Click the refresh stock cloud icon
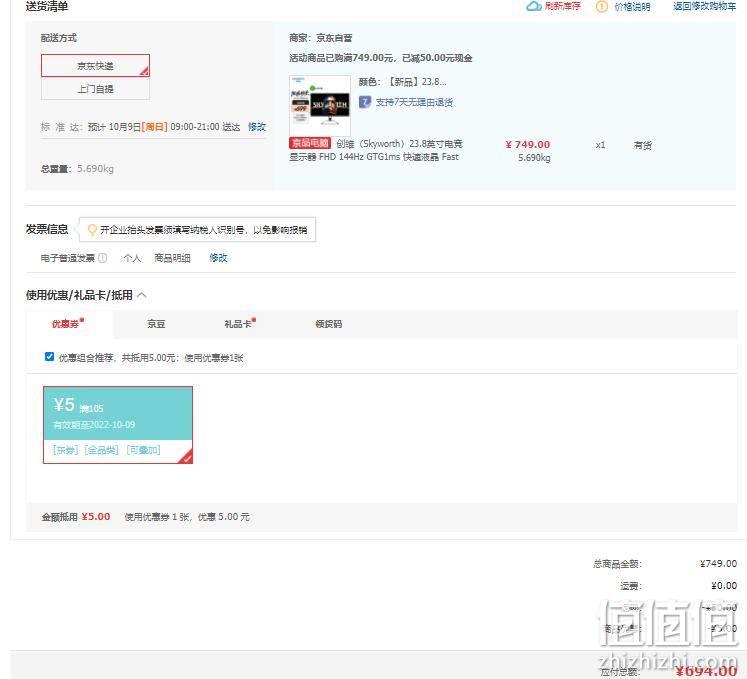 click(x=533, y=6)
